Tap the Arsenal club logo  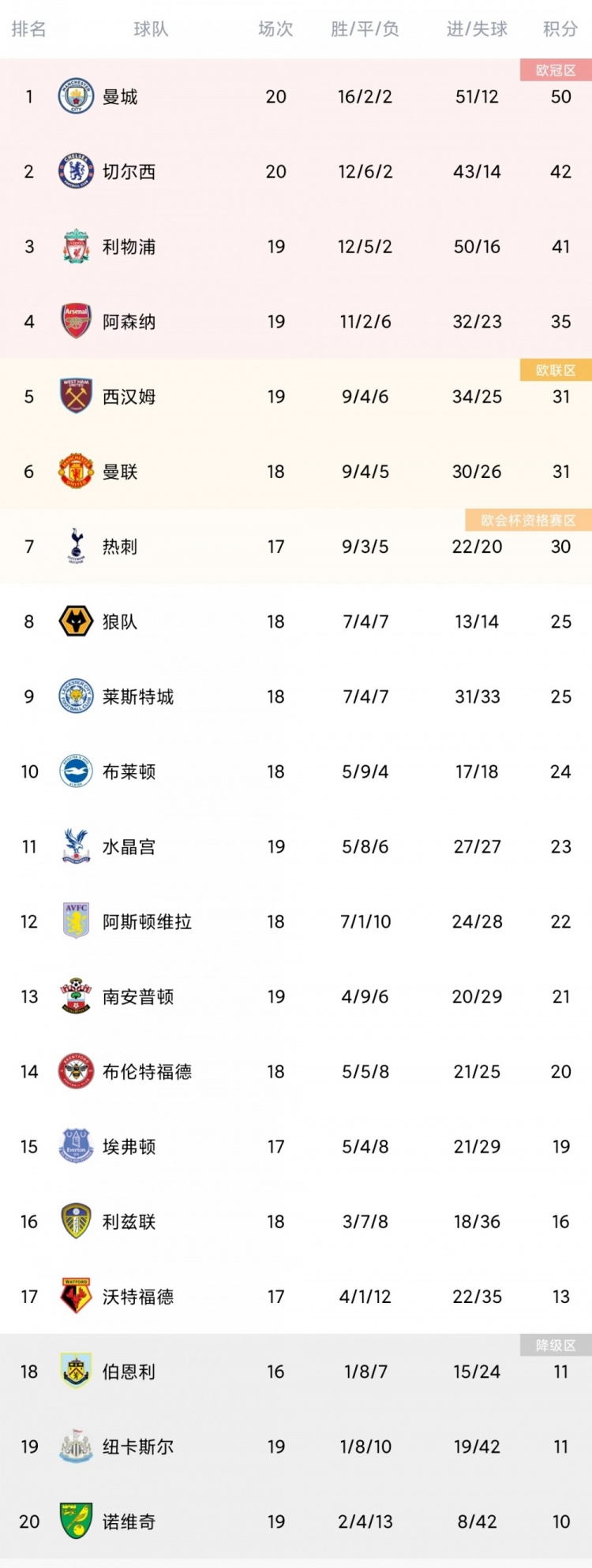[77, 322]
